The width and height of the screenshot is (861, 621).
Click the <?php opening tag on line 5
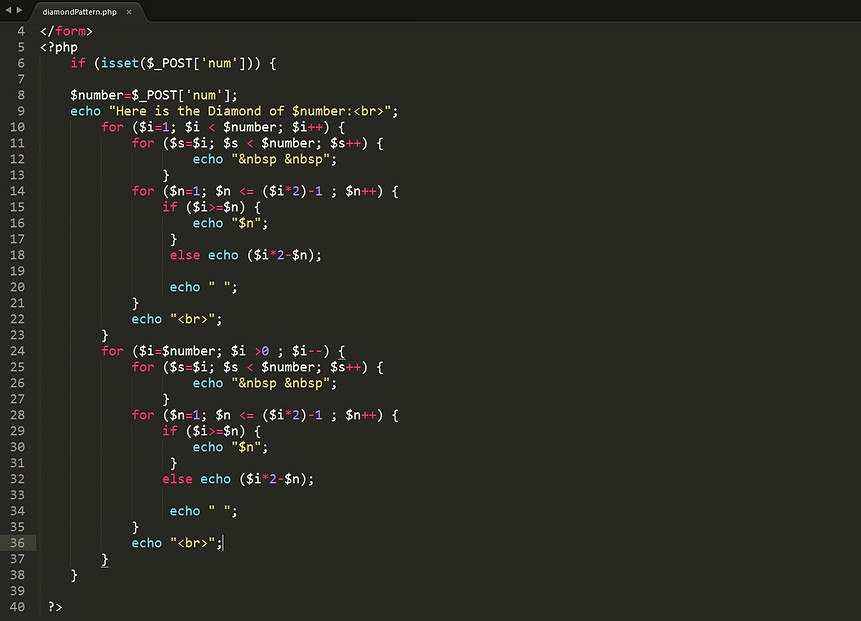coord(59,47)
